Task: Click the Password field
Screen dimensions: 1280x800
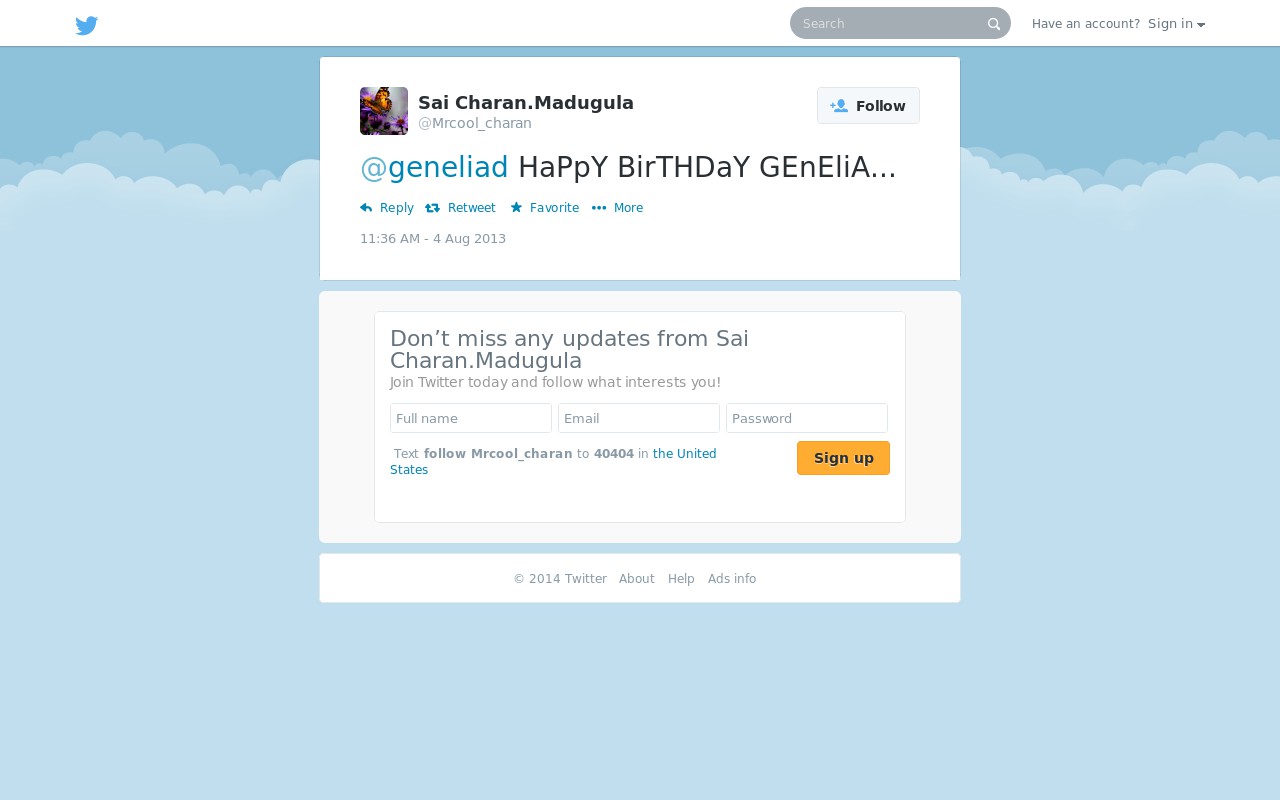Action: (x=807, y=418)
